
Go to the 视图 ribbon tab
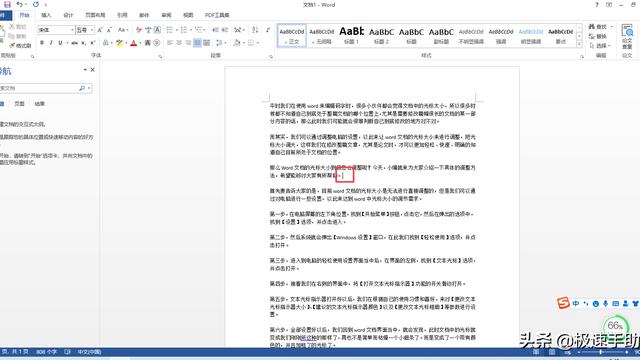[188, 15]
